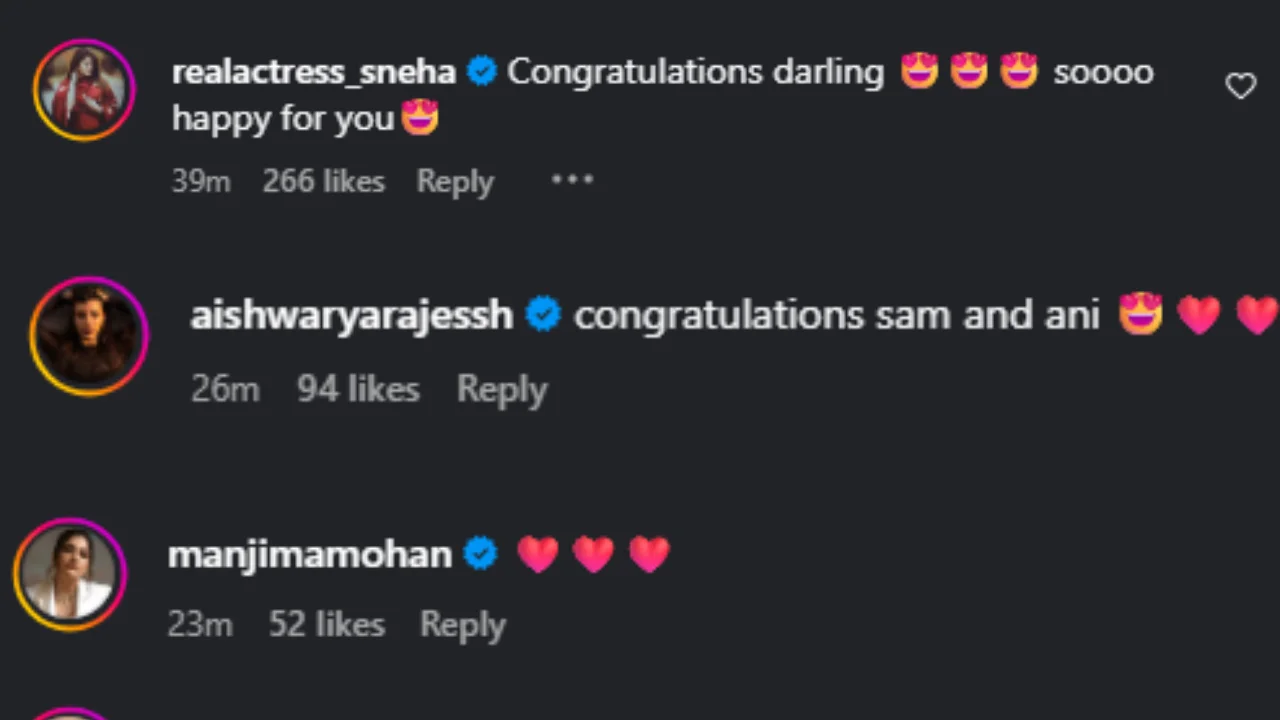
Task: Open the username realactress_sneha
Action: [313, 71]
